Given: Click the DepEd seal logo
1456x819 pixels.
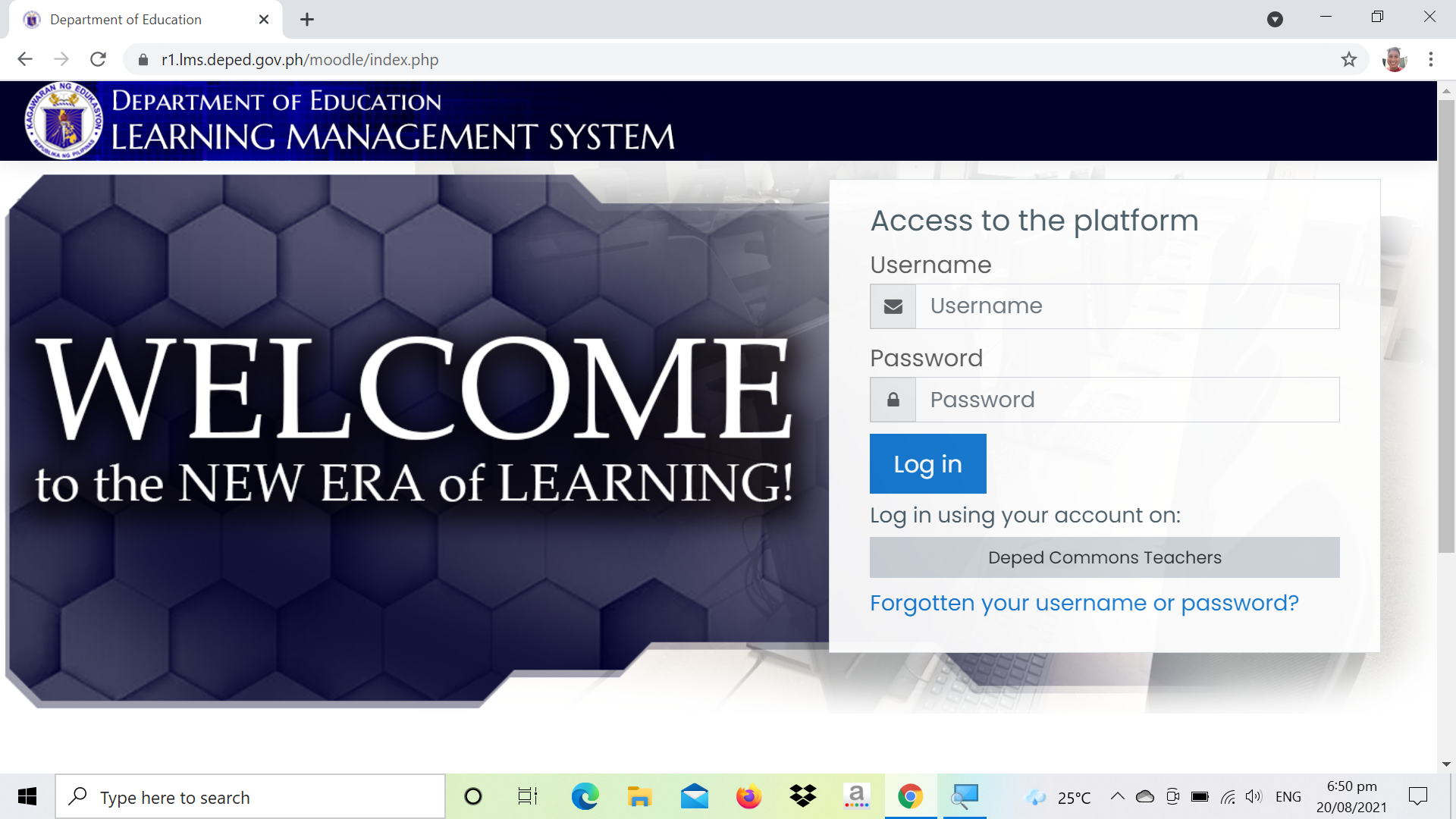Looking at the screenshot, I should (x=64, y=121).
